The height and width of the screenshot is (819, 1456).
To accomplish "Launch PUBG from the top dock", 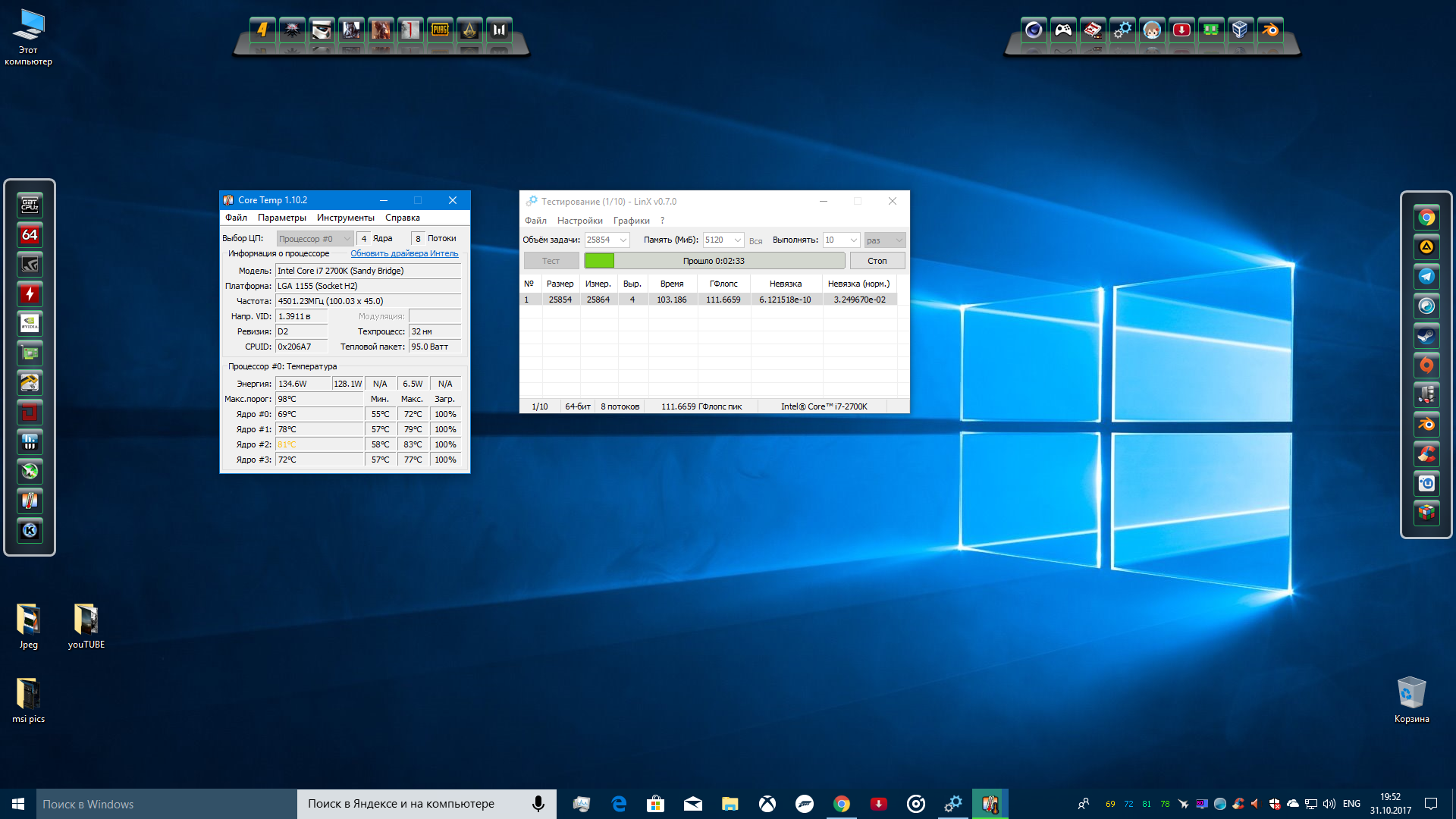I will pos(440,30).
